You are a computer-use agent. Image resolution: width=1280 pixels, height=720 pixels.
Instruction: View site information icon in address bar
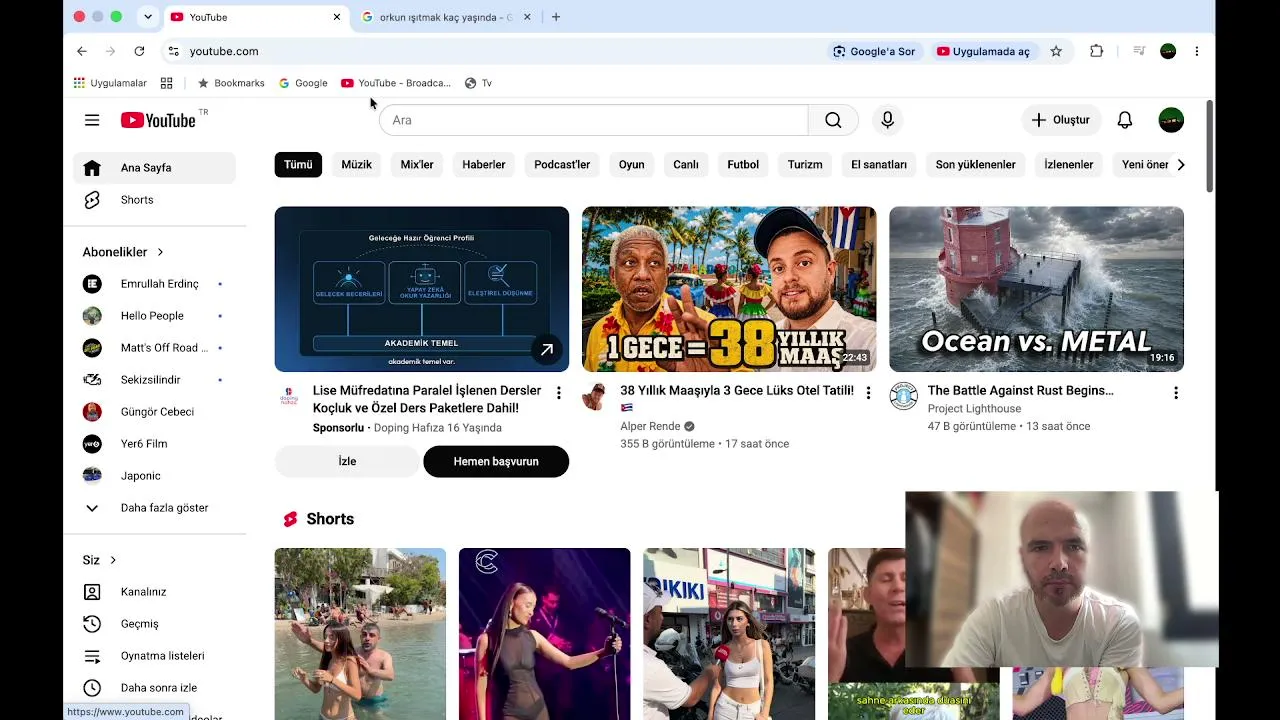coord(173,51)
